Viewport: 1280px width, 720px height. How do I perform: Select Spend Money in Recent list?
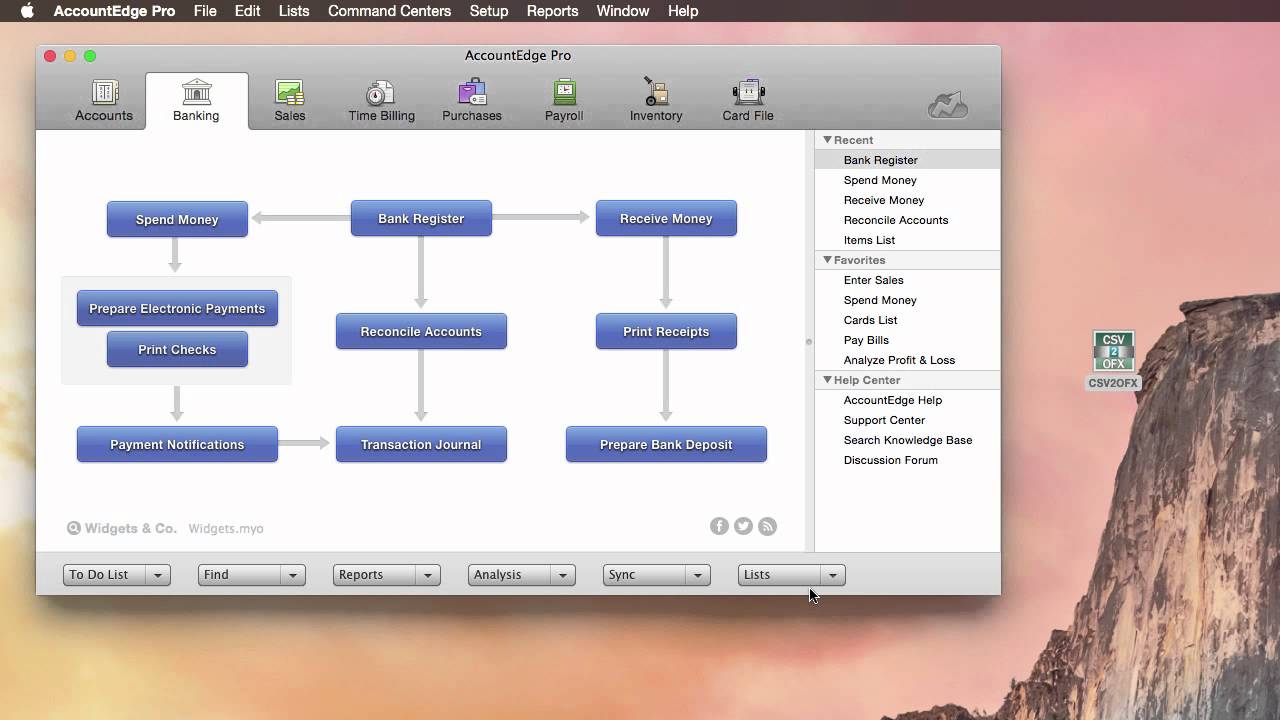908,180
